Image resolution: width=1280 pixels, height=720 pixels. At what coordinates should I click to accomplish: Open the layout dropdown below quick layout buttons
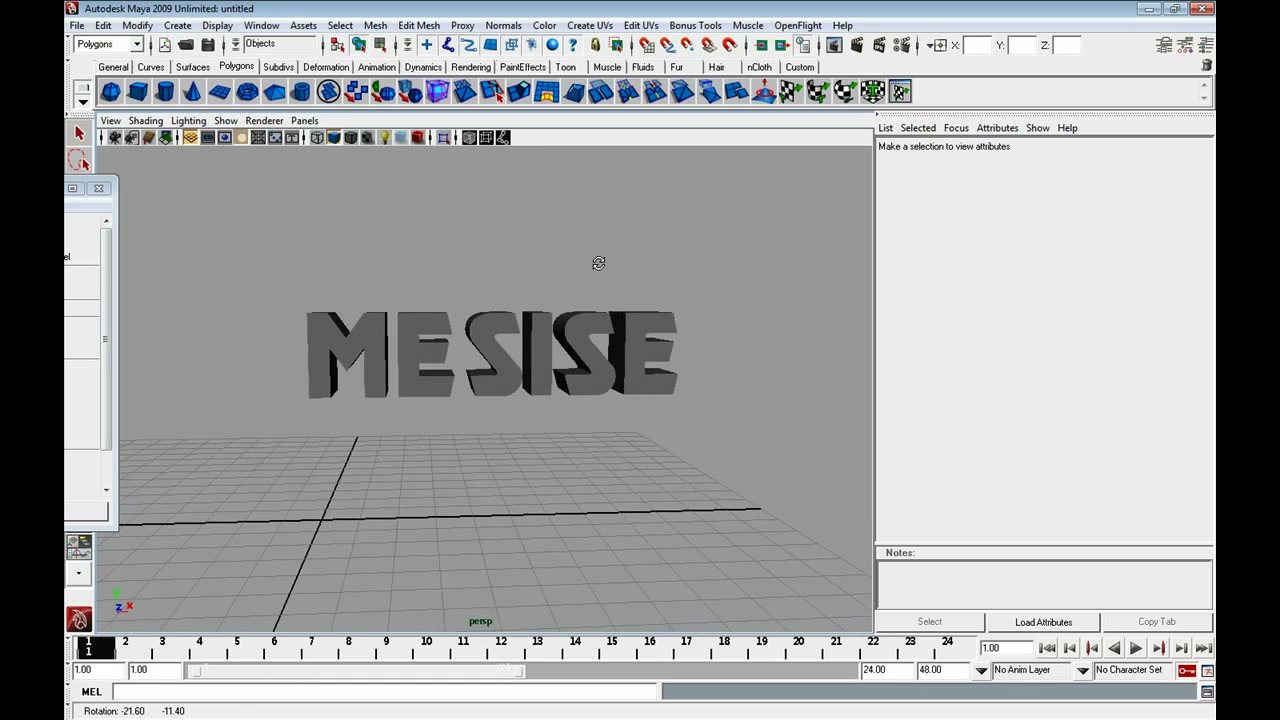pyautogui.click(x=79, y=574)
